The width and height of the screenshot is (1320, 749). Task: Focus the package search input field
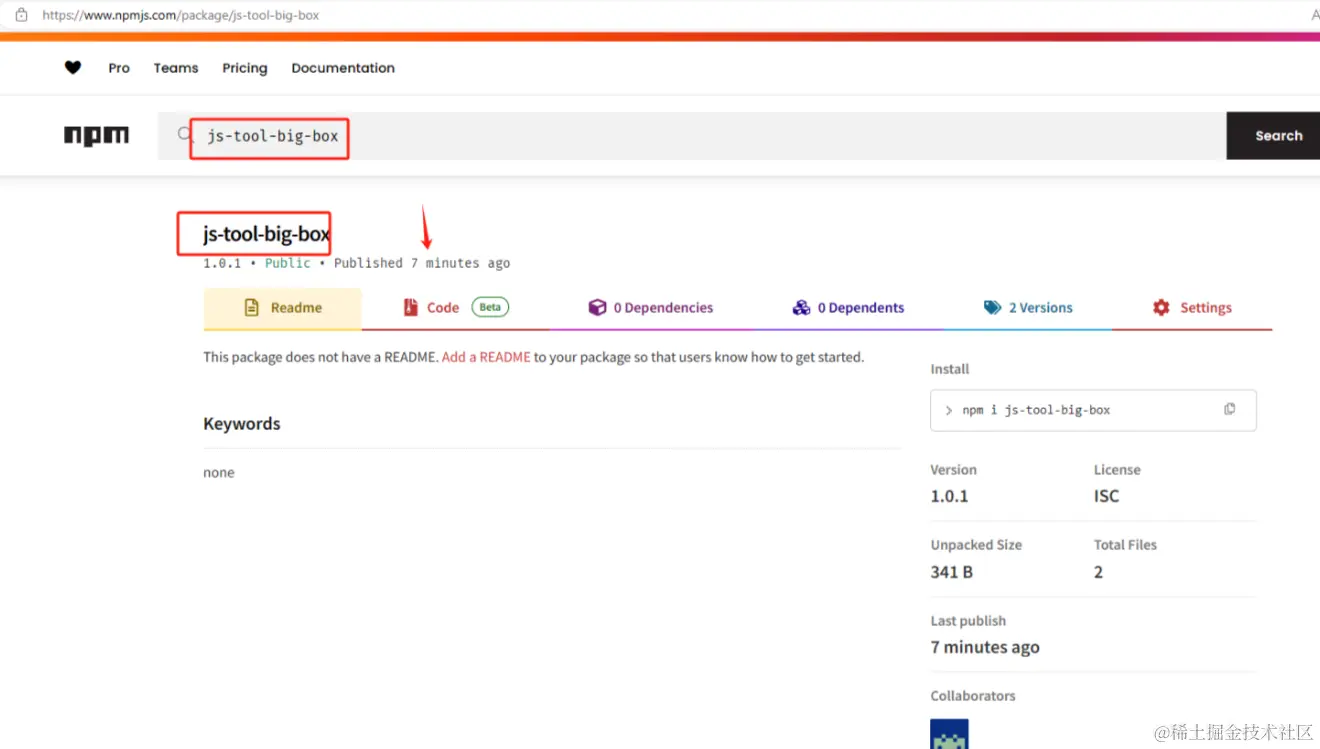(692, 136)
